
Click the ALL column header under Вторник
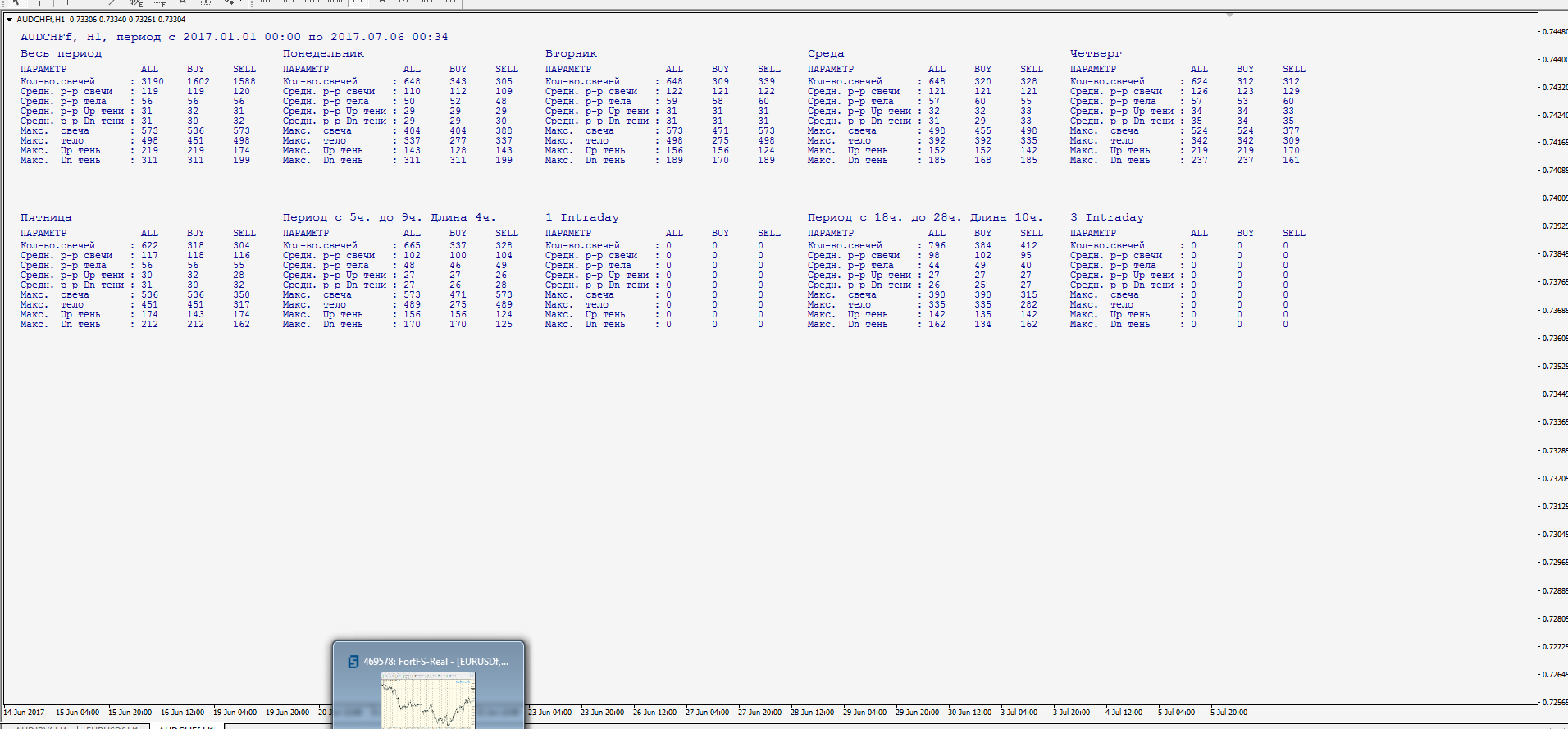(674, 69)
